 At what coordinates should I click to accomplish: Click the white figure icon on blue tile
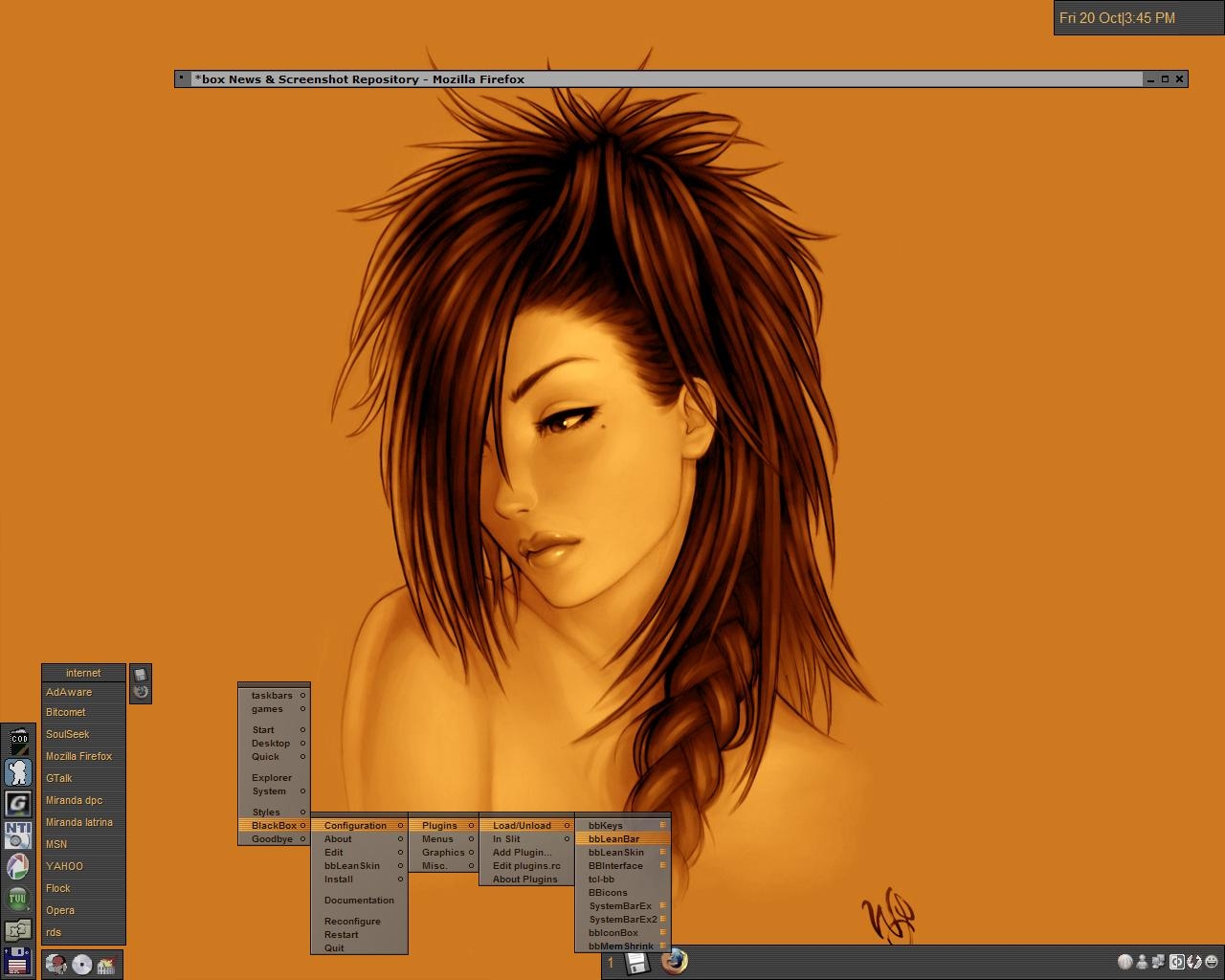coord(18,772)
